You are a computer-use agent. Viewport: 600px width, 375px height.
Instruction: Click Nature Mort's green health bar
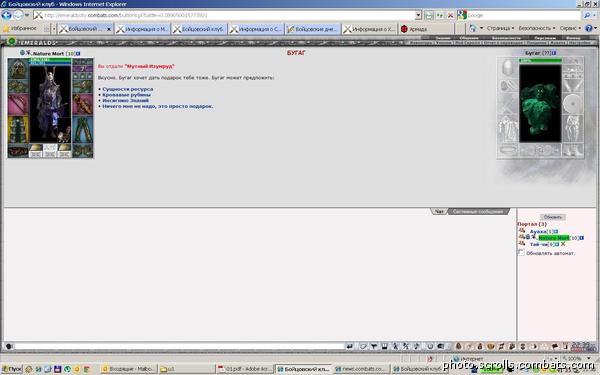tap(50, 60)
